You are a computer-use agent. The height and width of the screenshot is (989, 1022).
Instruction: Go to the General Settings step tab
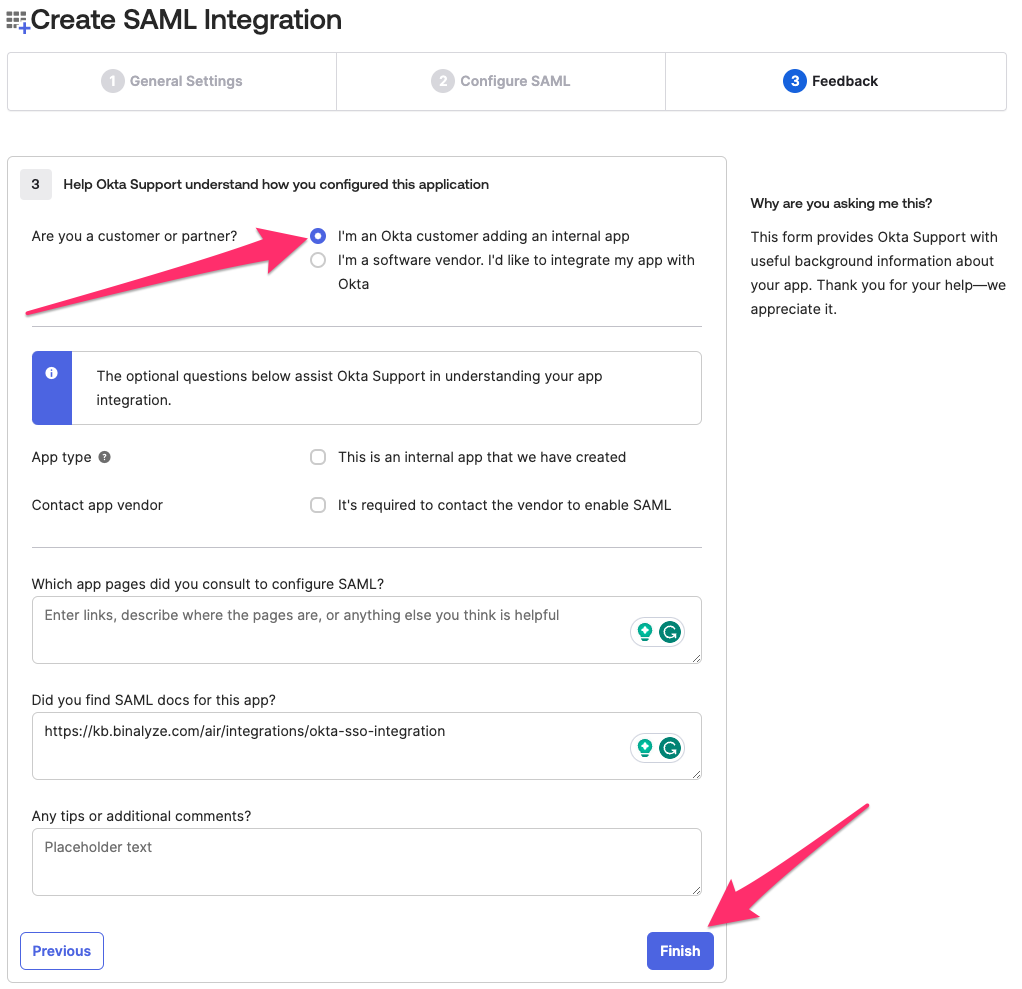[x=172, y=81]
